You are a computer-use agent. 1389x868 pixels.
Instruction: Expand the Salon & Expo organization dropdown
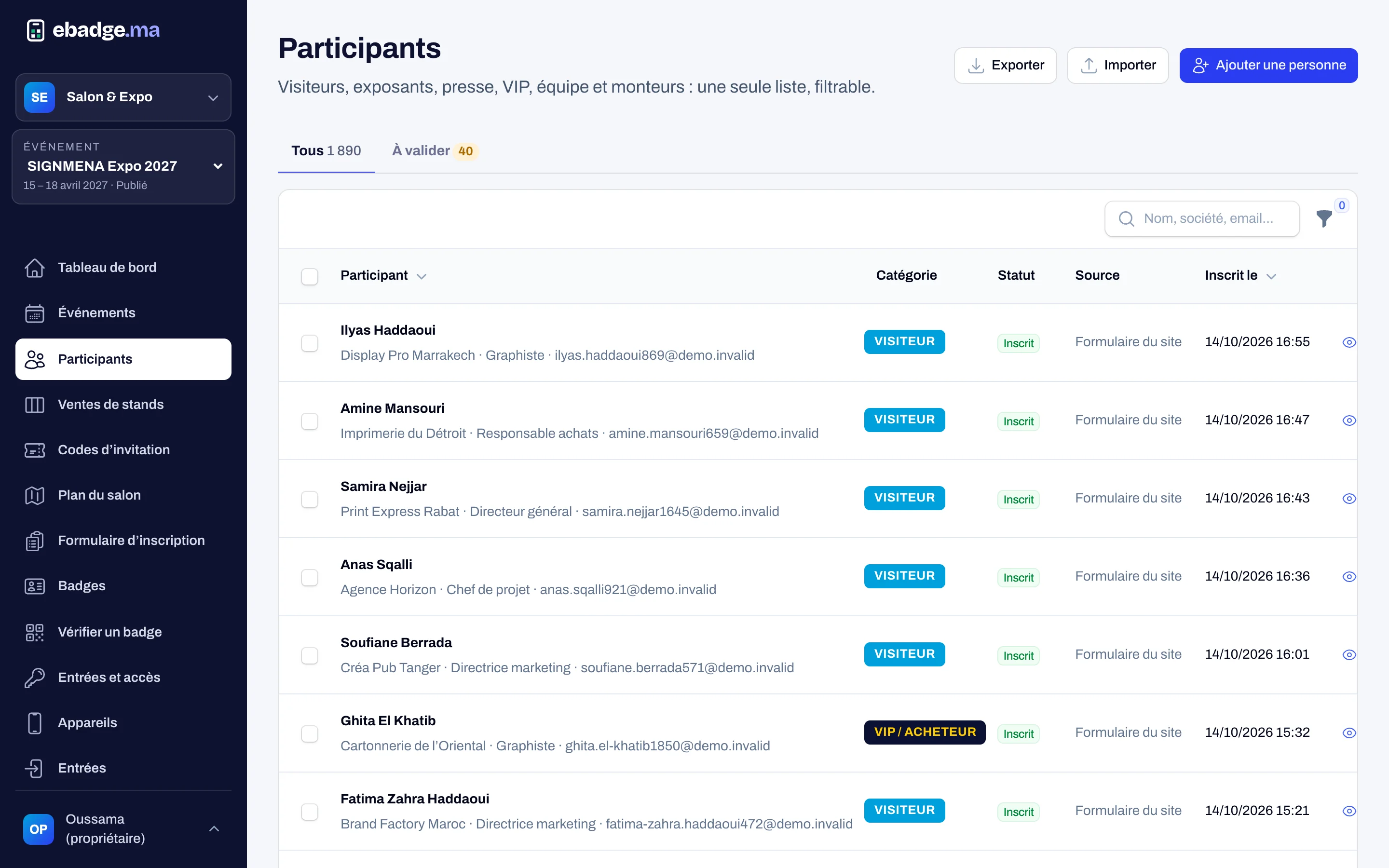123,97
